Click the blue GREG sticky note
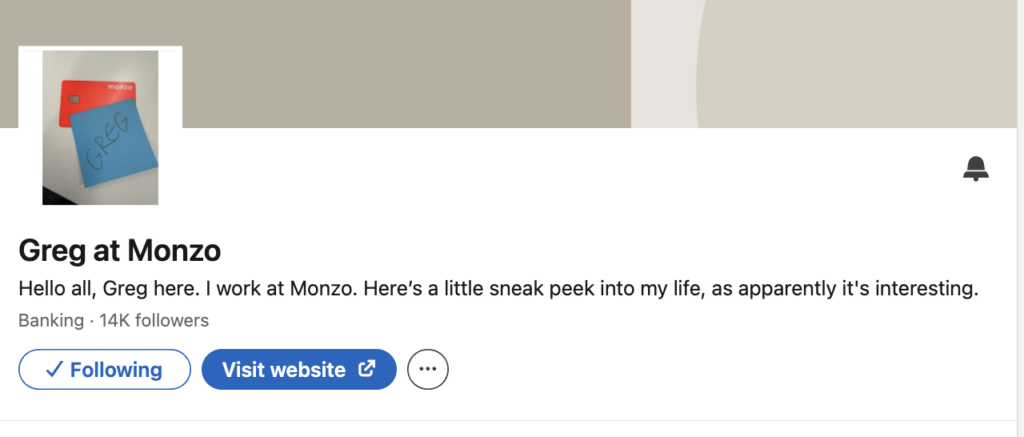This screenshot has height=437, width=1024. click(x=114, y=147)
